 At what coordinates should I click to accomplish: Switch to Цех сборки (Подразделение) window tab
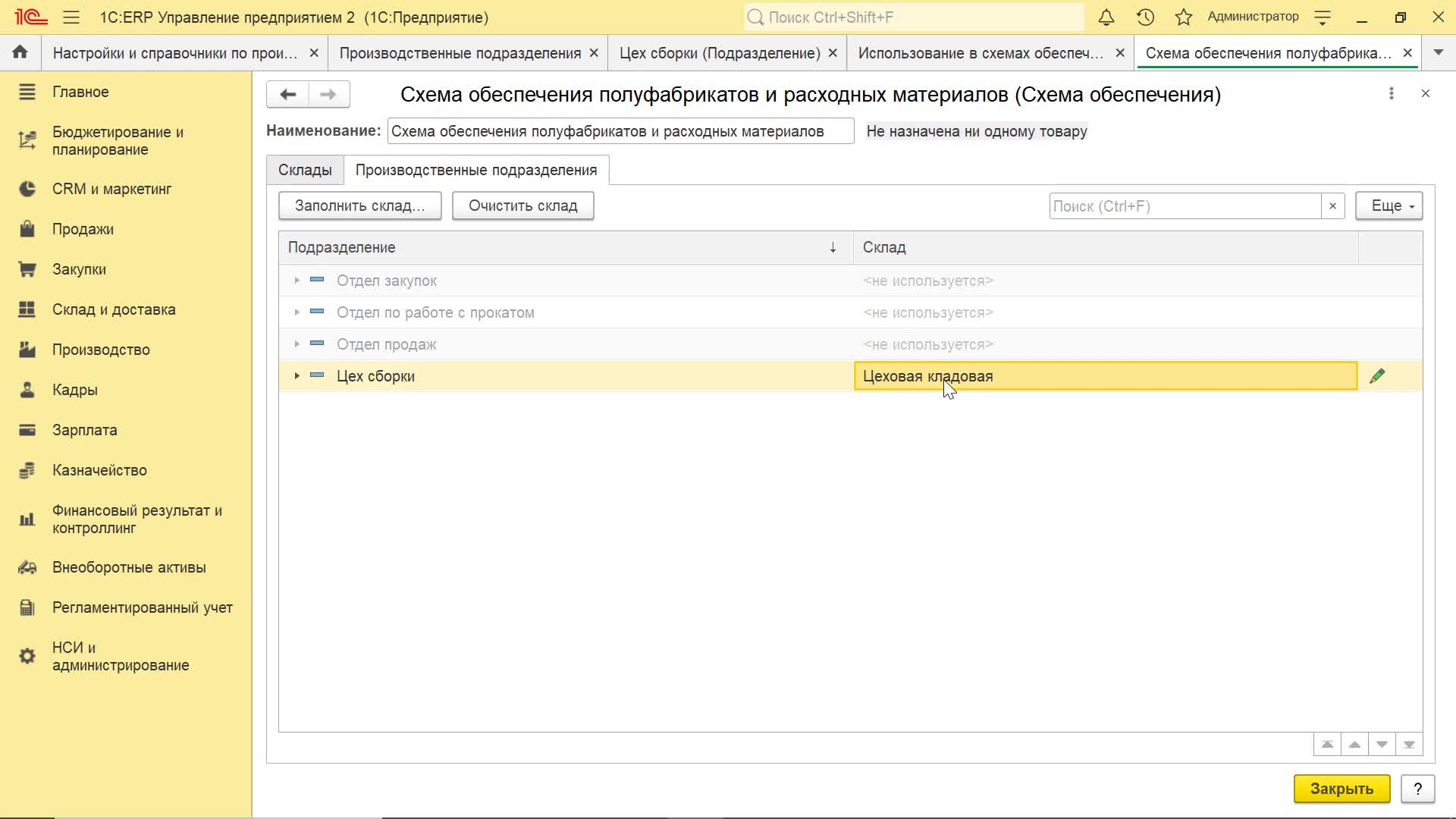coord(720,53)
